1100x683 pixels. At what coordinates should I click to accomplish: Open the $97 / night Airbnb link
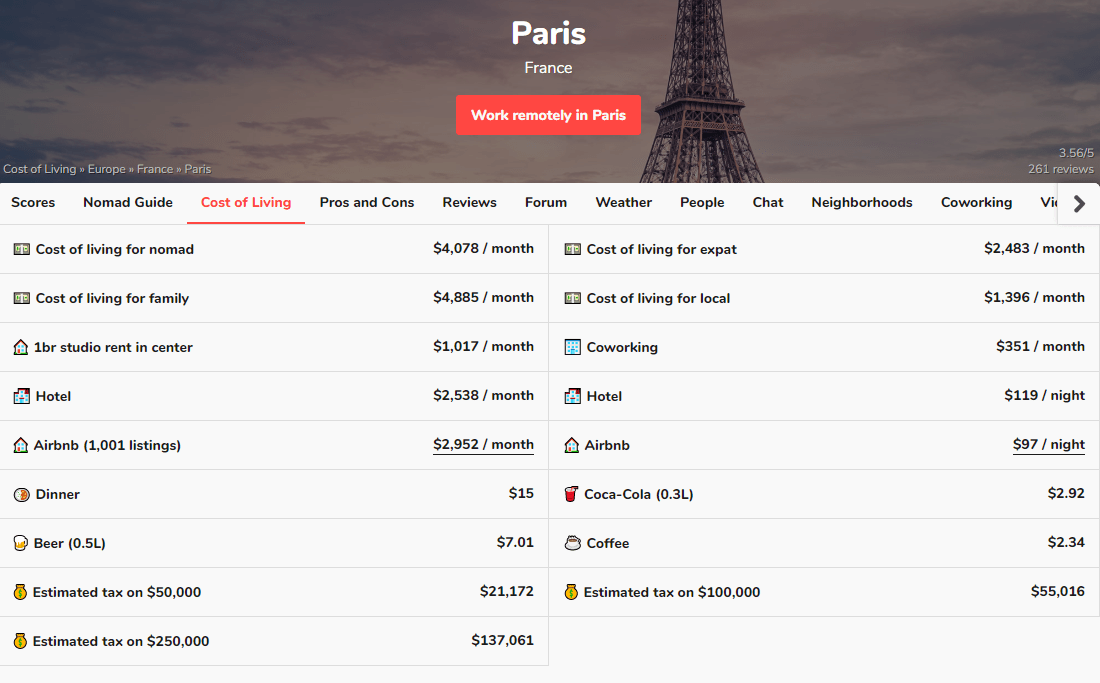coord(1049,445)
